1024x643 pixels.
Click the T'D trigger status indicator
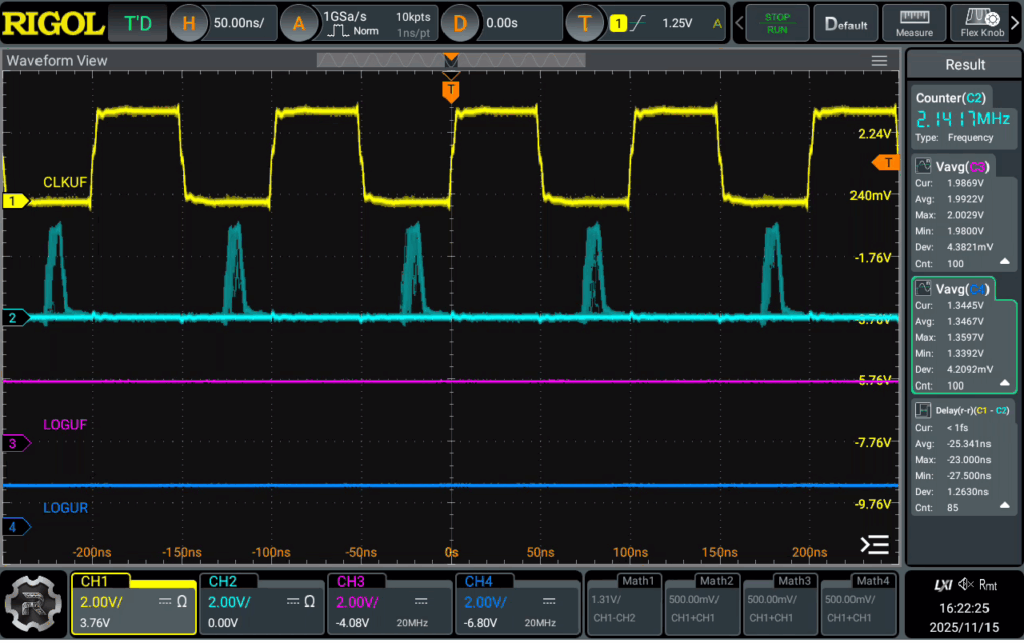tap(138, 24)
